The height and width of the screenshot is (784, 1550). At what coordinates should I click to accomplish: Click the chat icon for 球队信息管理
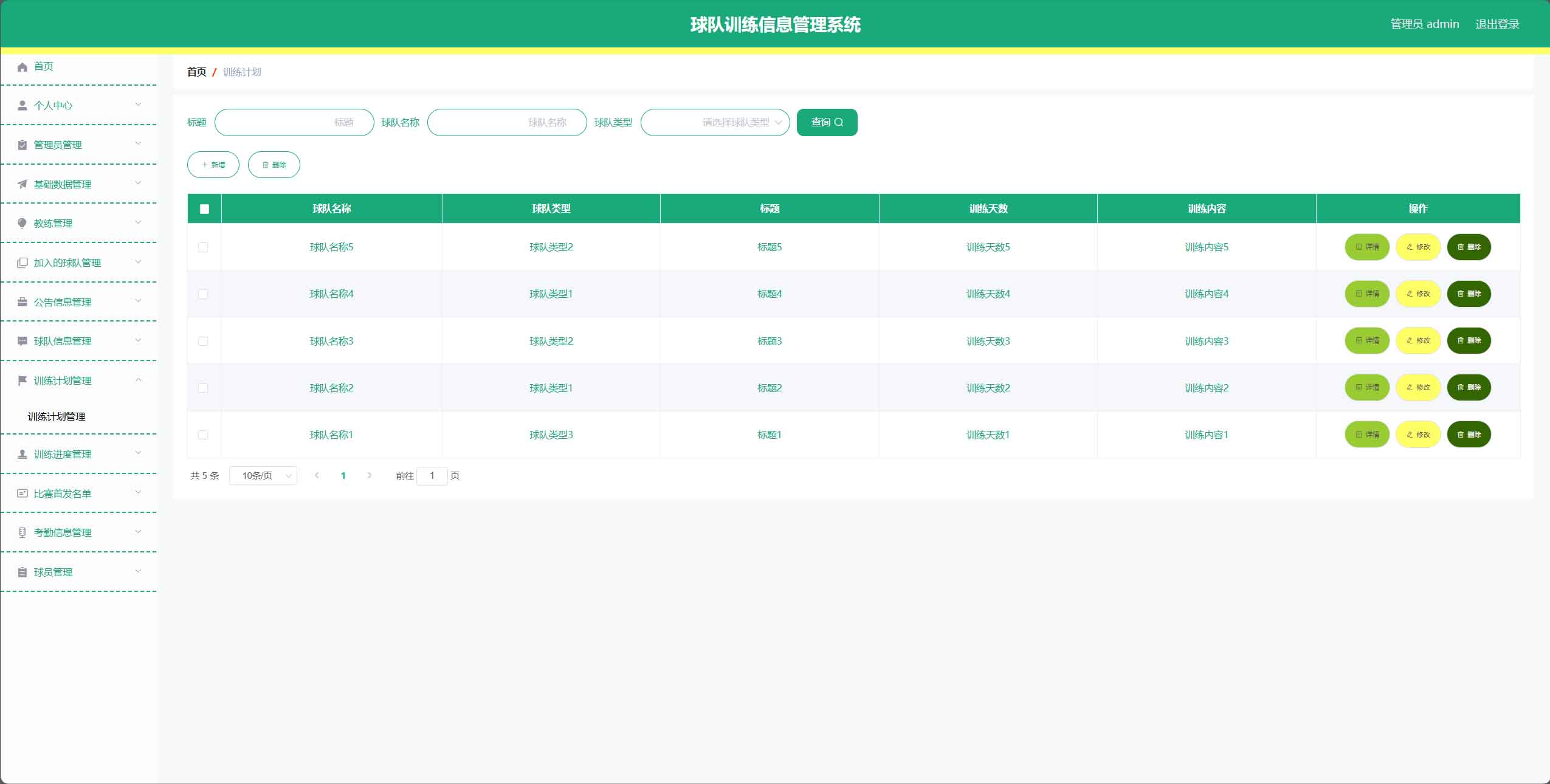click(22, 341)
